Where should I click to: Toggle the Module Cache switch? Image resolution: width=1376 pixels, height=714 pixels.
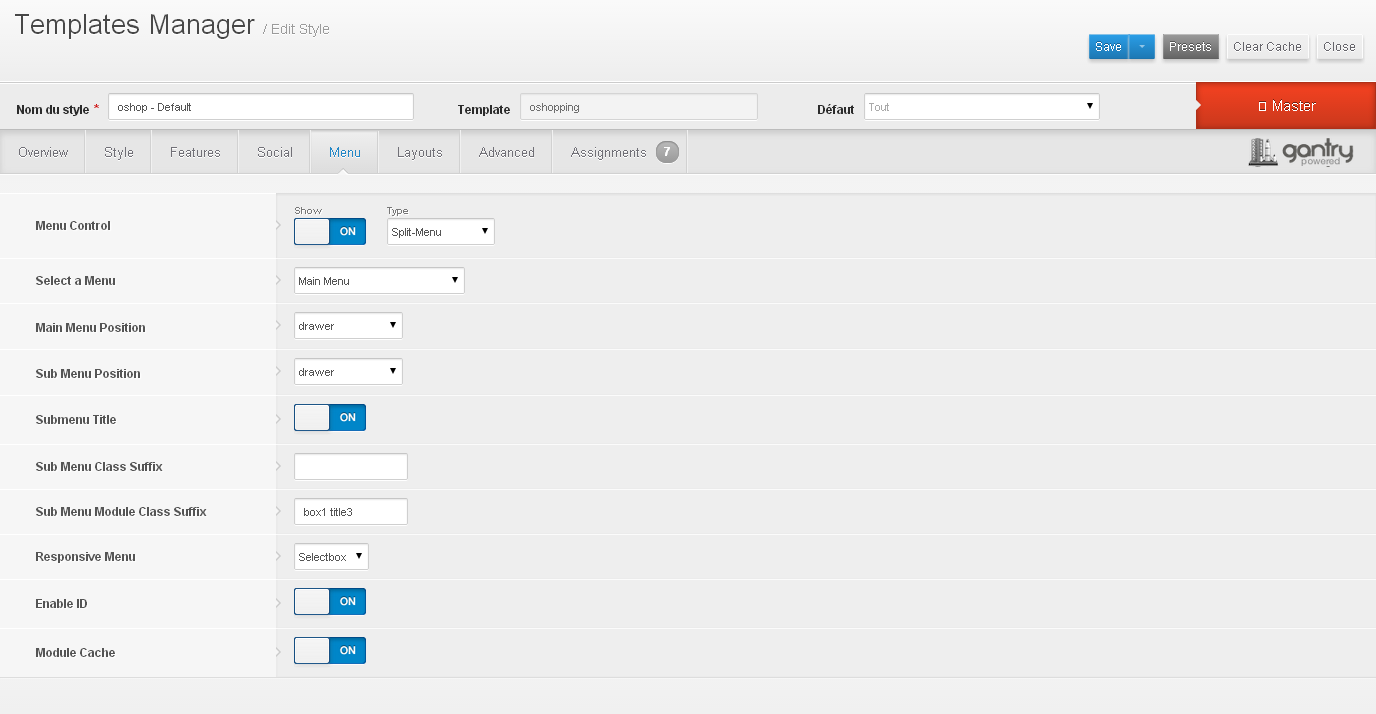330,651
